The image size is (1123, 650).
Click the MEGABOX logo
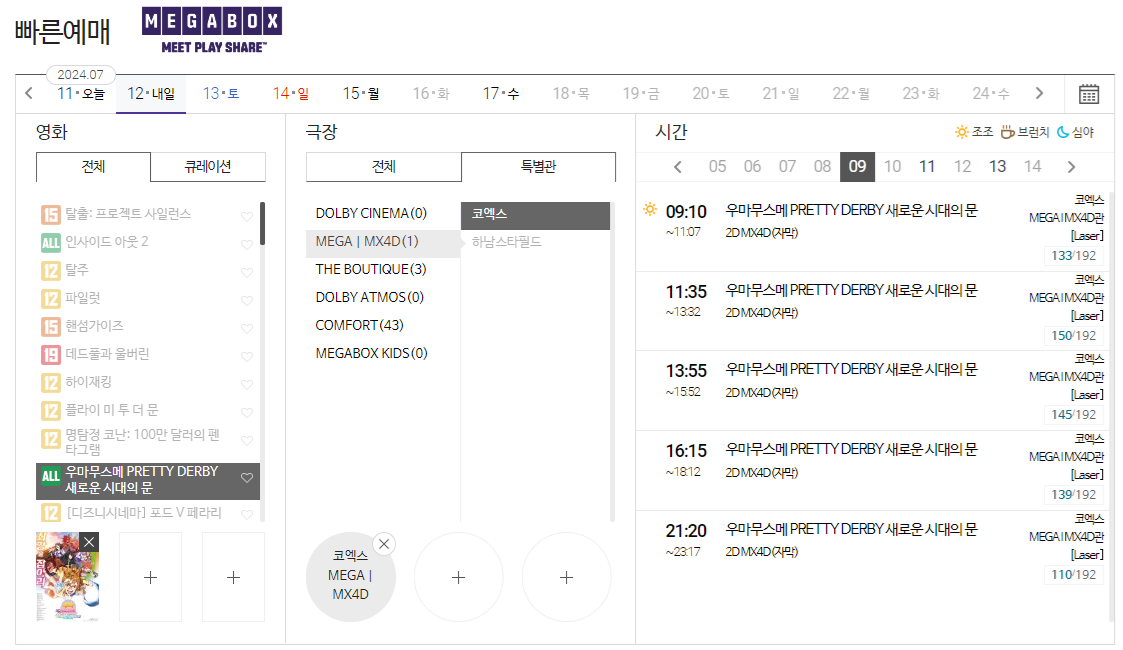click(x=212, y=30)
